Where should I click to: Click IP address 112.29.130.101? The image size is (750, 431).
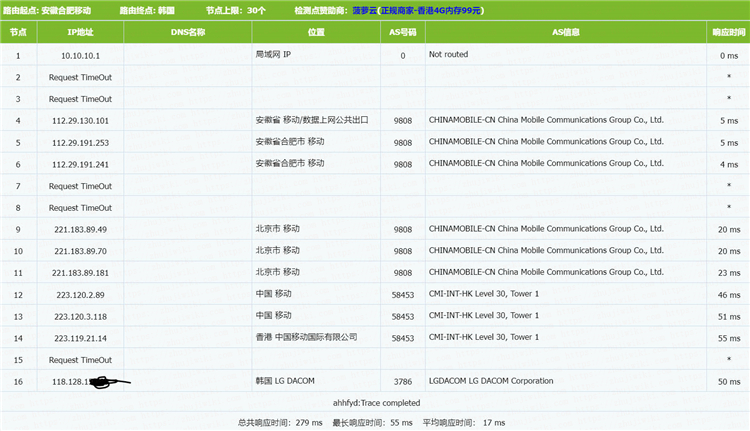(x=80, y=120)
